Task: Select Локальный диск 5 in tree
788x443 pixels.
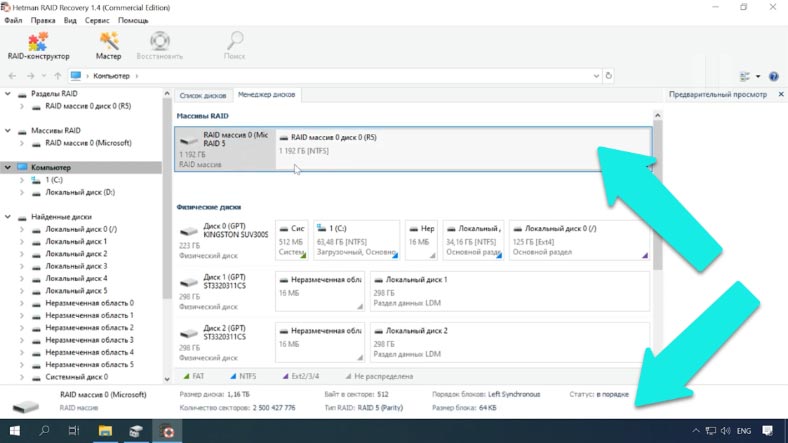Action: tap(76, 291)
